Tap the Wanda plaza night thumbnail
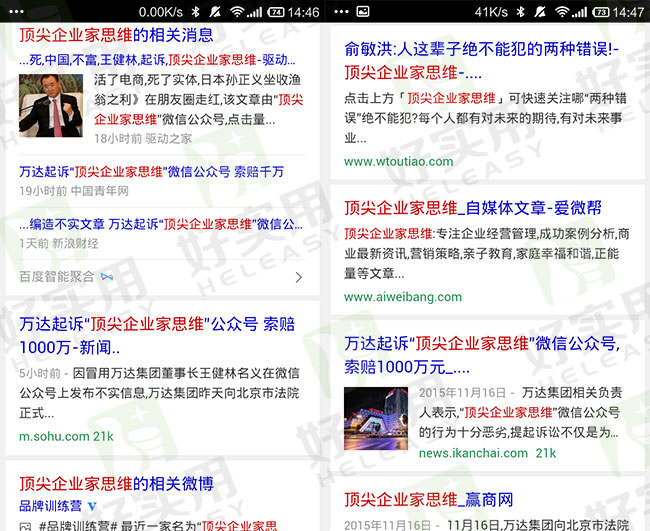 coord(376,419)
